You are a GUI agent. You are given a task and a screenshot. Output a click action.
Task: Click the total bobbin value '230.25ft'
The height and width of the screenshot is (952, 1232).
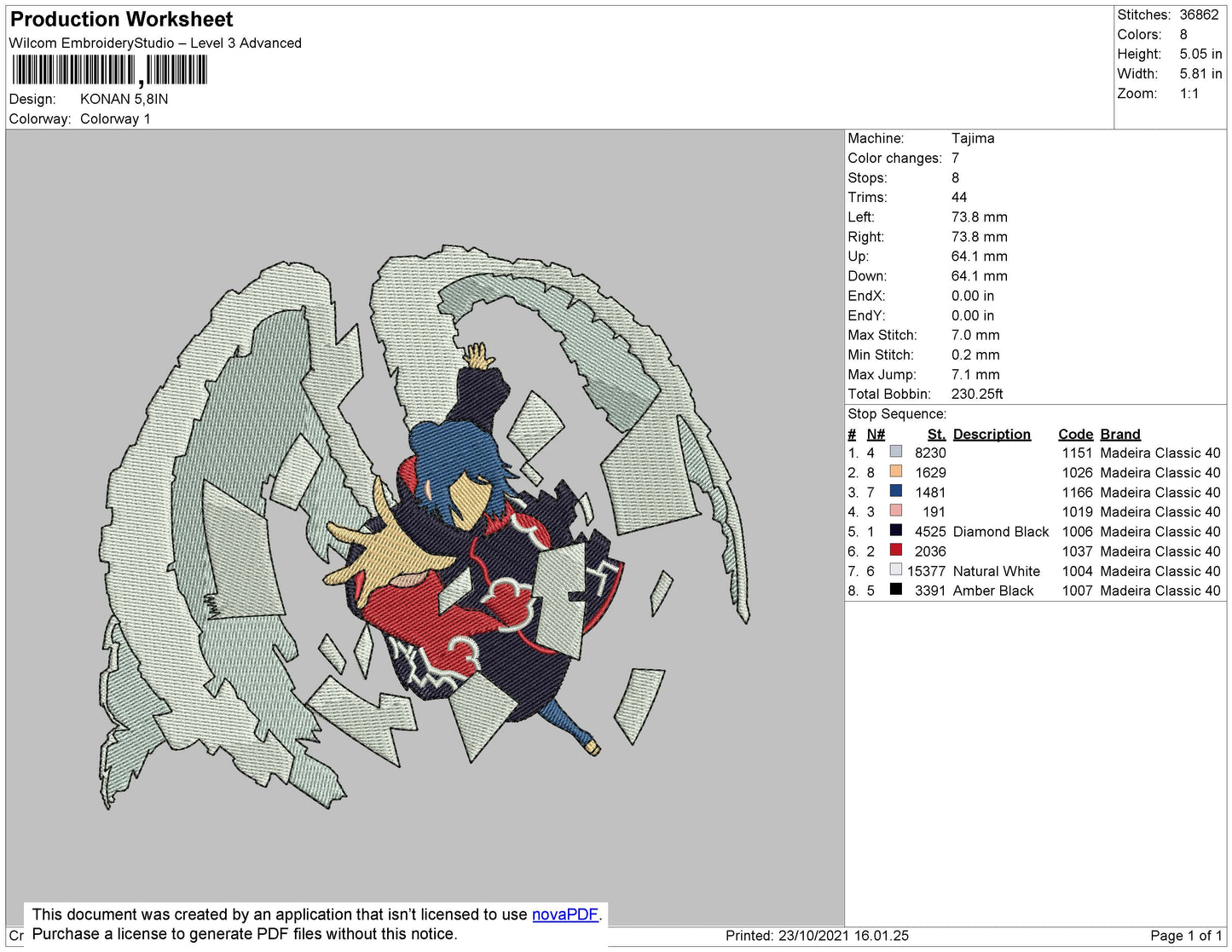(x=977, y=394)
